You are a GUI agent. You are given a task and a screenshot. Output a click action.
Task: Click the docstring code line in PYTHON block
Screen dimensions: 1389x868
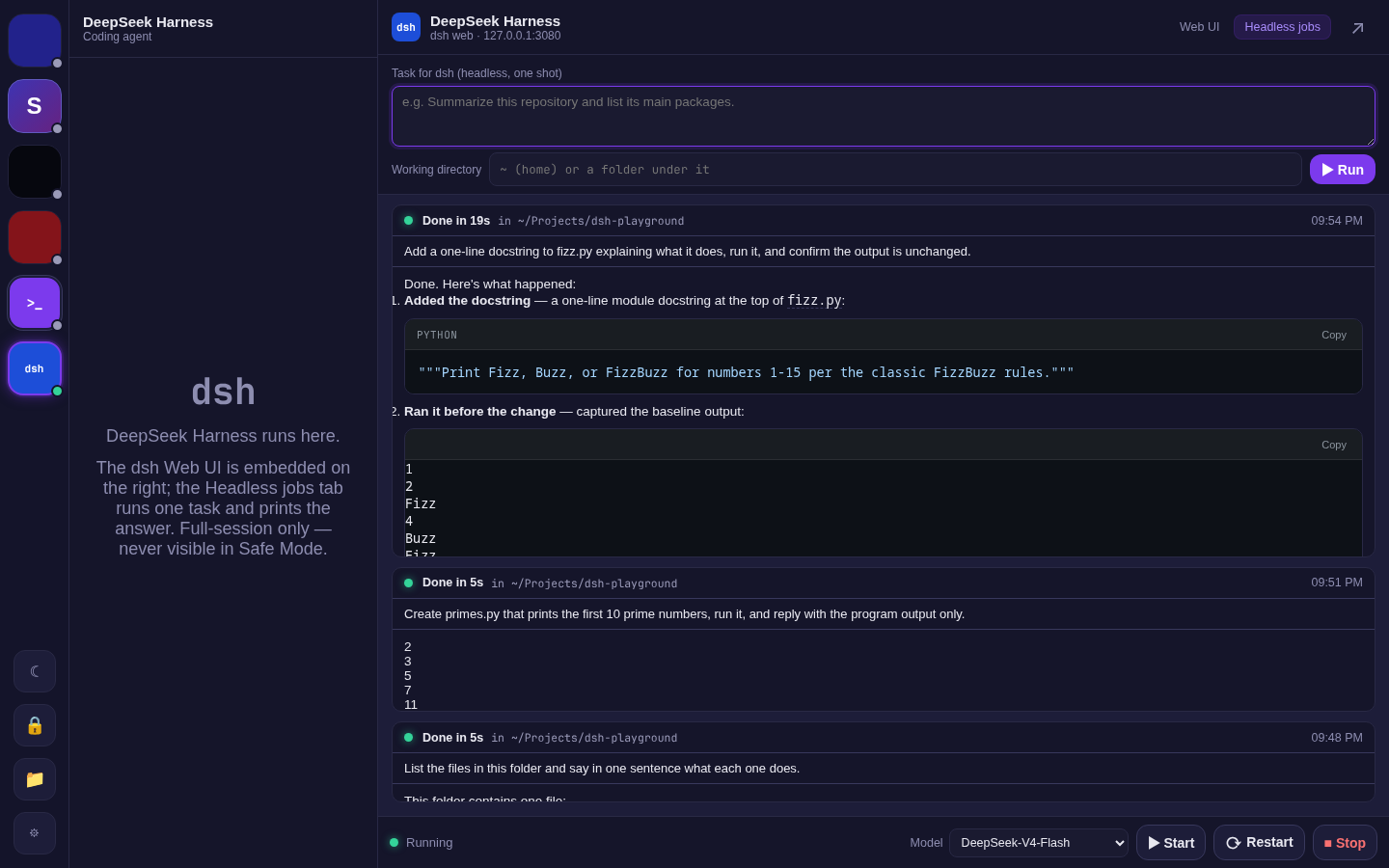(746, 372)
